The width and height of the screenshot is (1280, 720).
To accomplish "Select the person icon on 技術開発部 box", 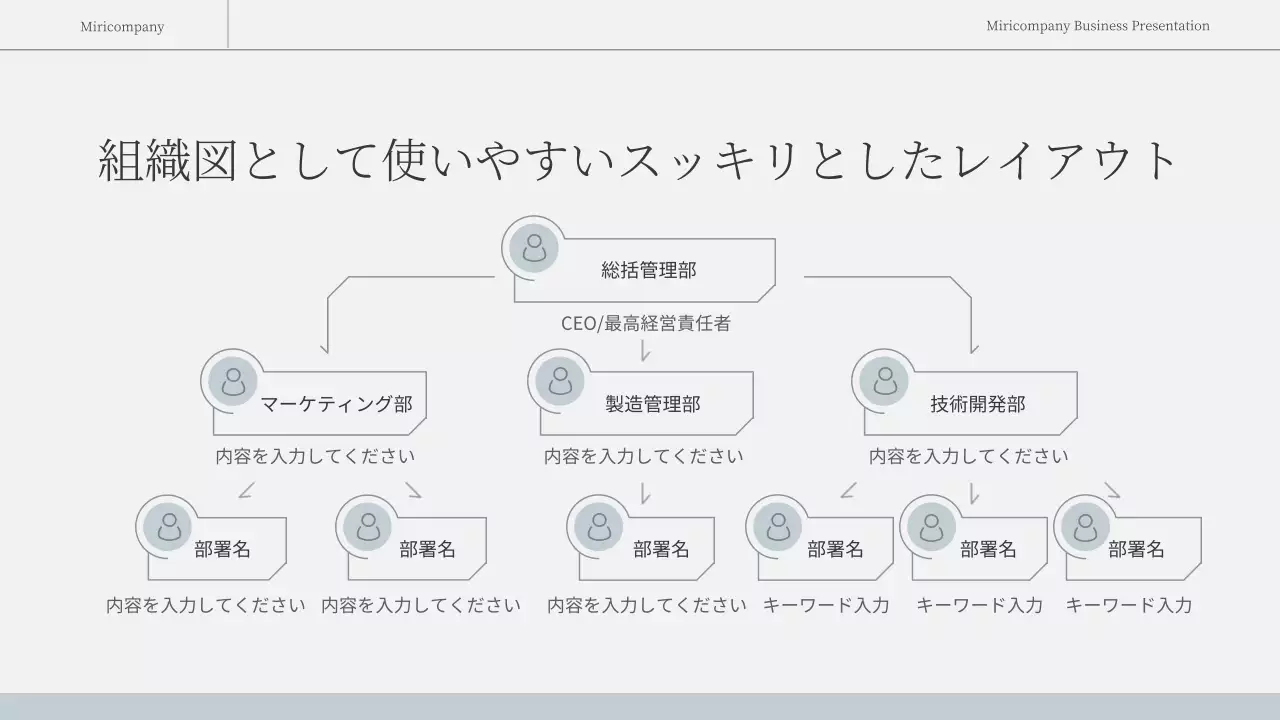I will 883,381.
